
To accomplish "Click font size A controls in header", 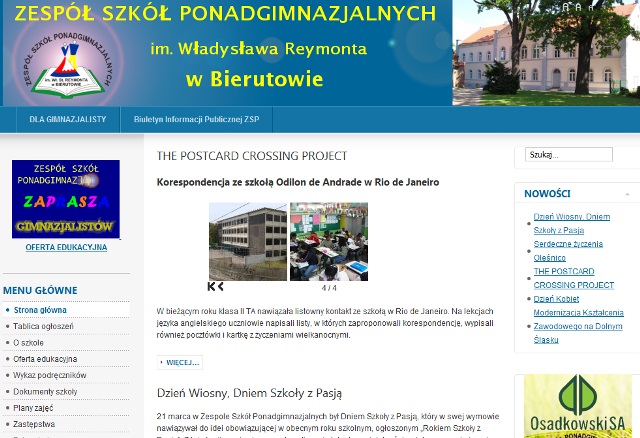I will point(578,7).
